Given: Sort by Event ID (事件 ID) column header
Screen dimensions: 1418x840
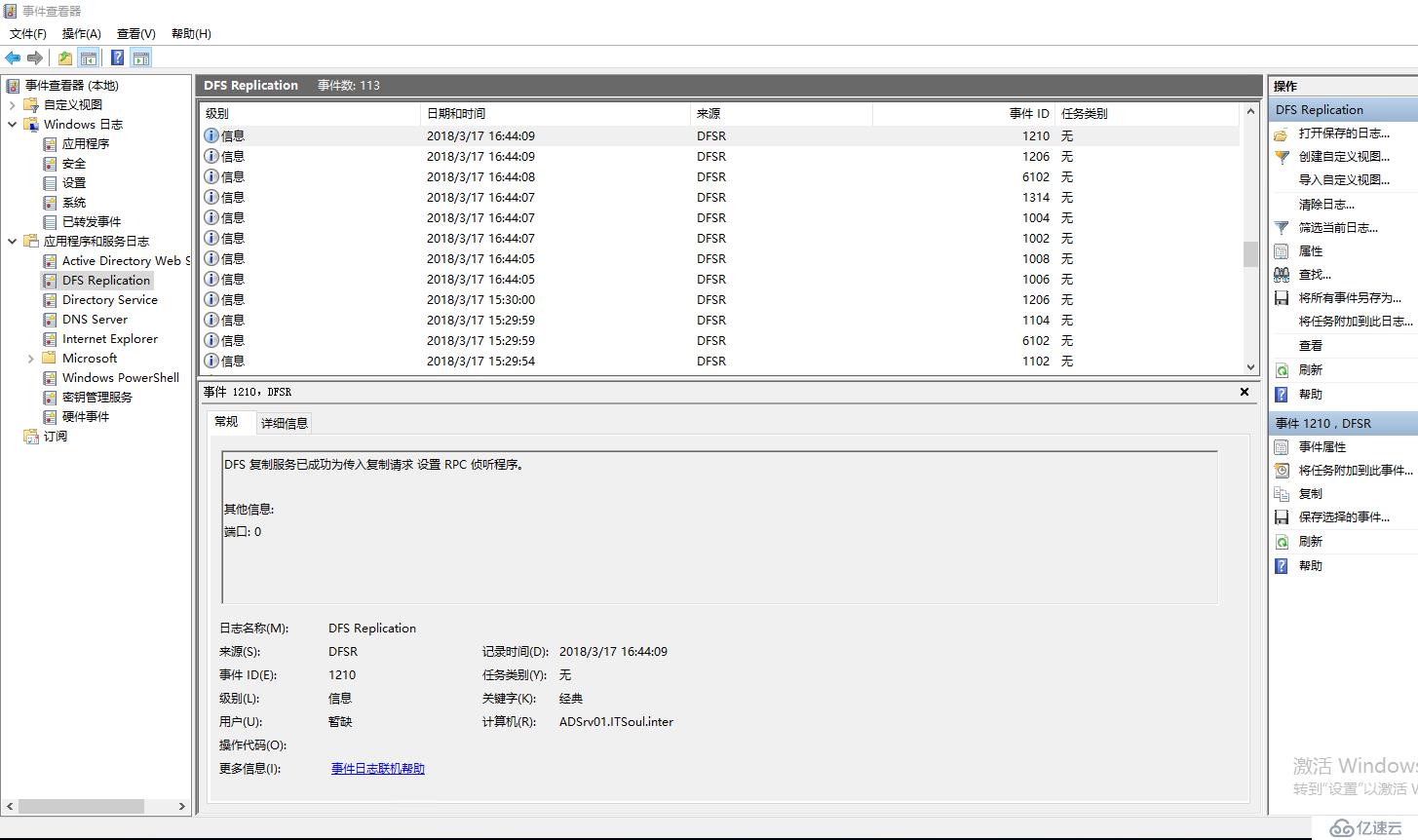Looking at the screenshot, I should pyautogui.click(x=964, y=114).
